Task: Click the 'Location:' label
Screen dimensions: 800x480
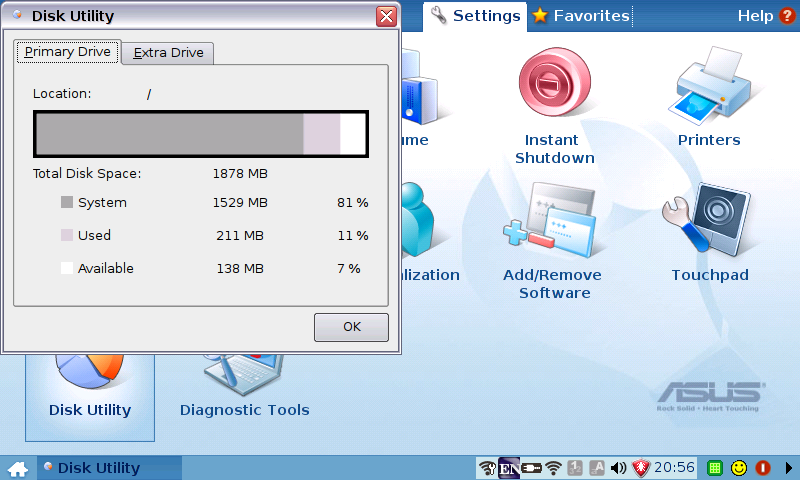Action: [x=62, y=94]
